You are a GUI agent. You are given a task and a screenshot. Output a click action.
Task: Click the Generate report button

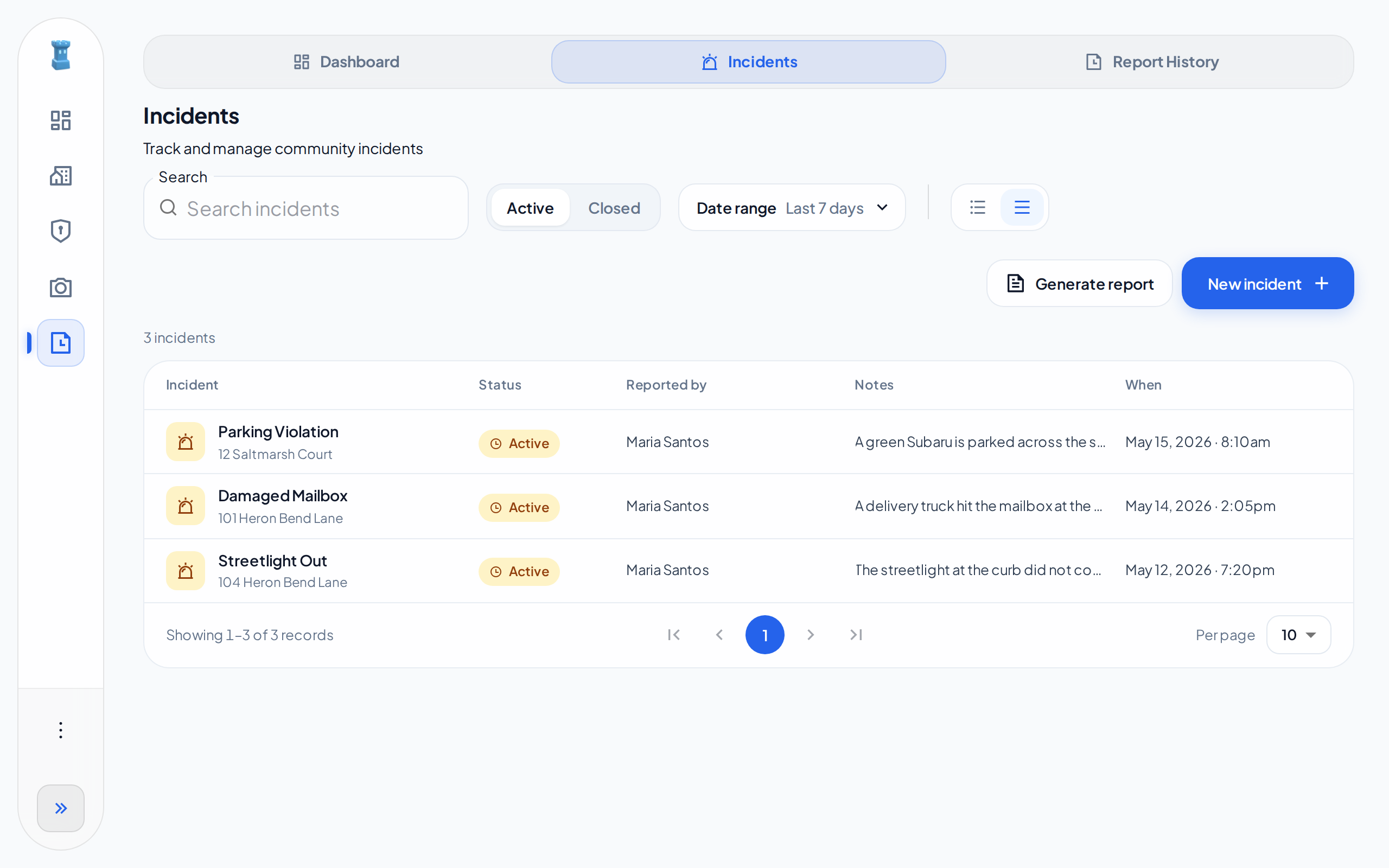pyautogui.click(x=1079, y=284)
